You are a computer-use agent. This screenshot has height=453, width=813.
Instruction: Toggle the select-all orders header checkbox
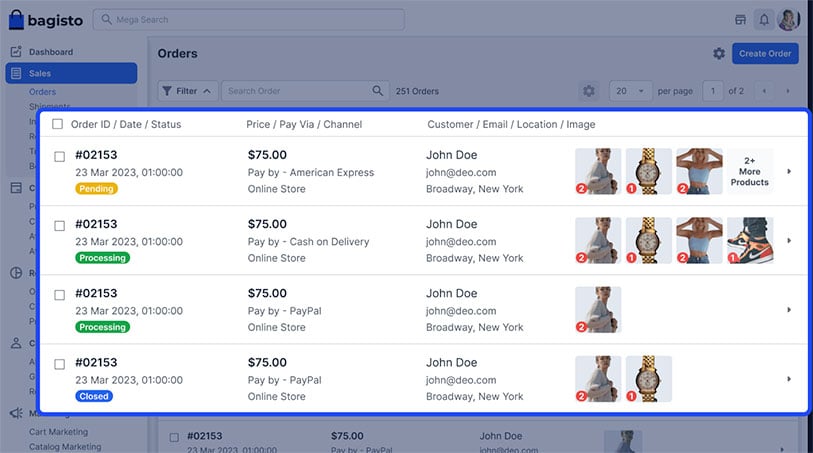57,124
